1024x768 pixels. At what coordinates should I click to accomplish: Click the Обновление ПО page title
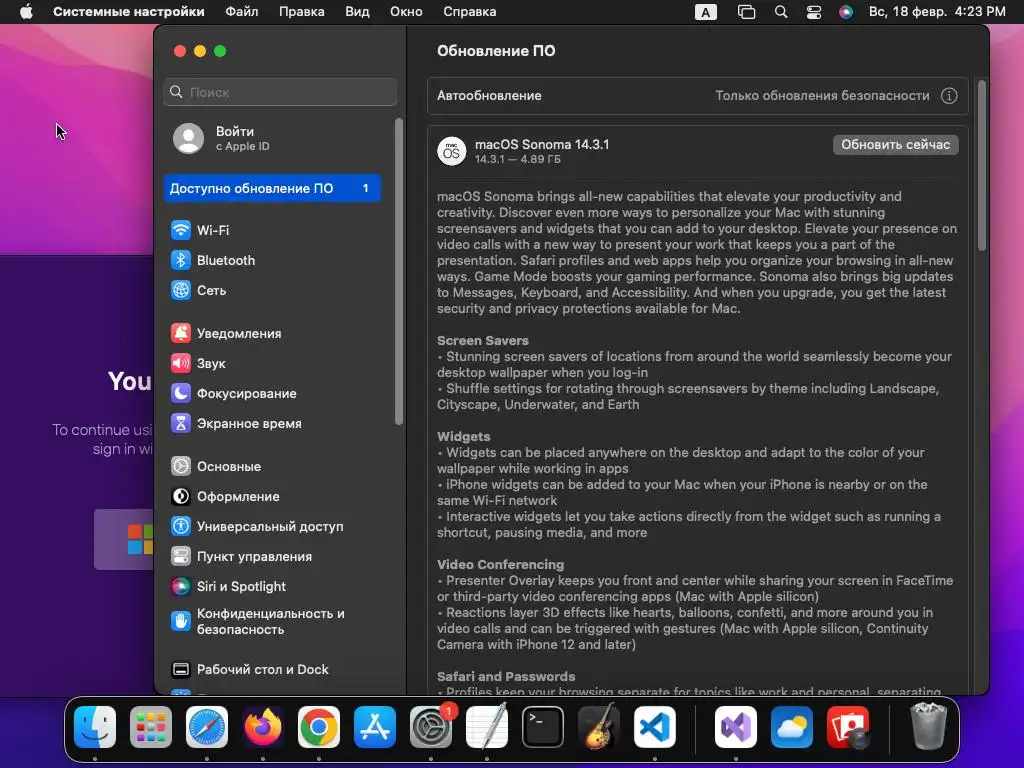(x=496, y=51)
